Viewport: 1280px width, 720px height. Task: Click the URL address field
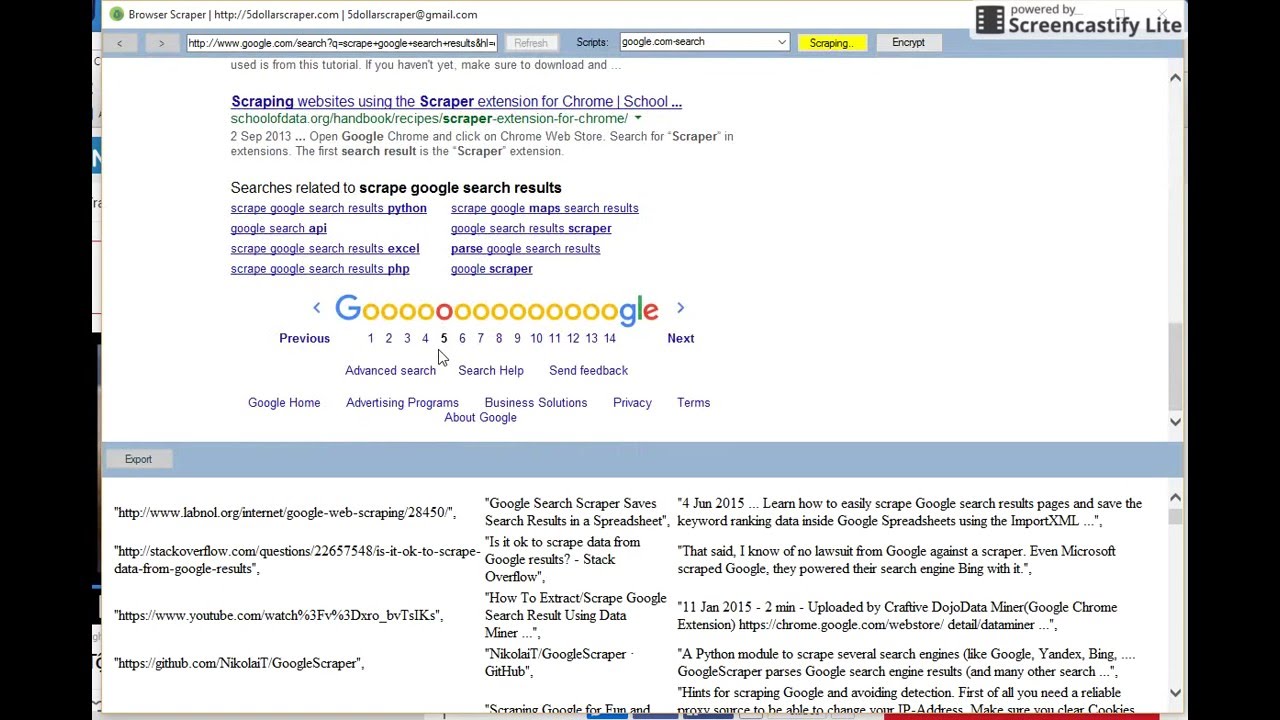click(341, 43)
